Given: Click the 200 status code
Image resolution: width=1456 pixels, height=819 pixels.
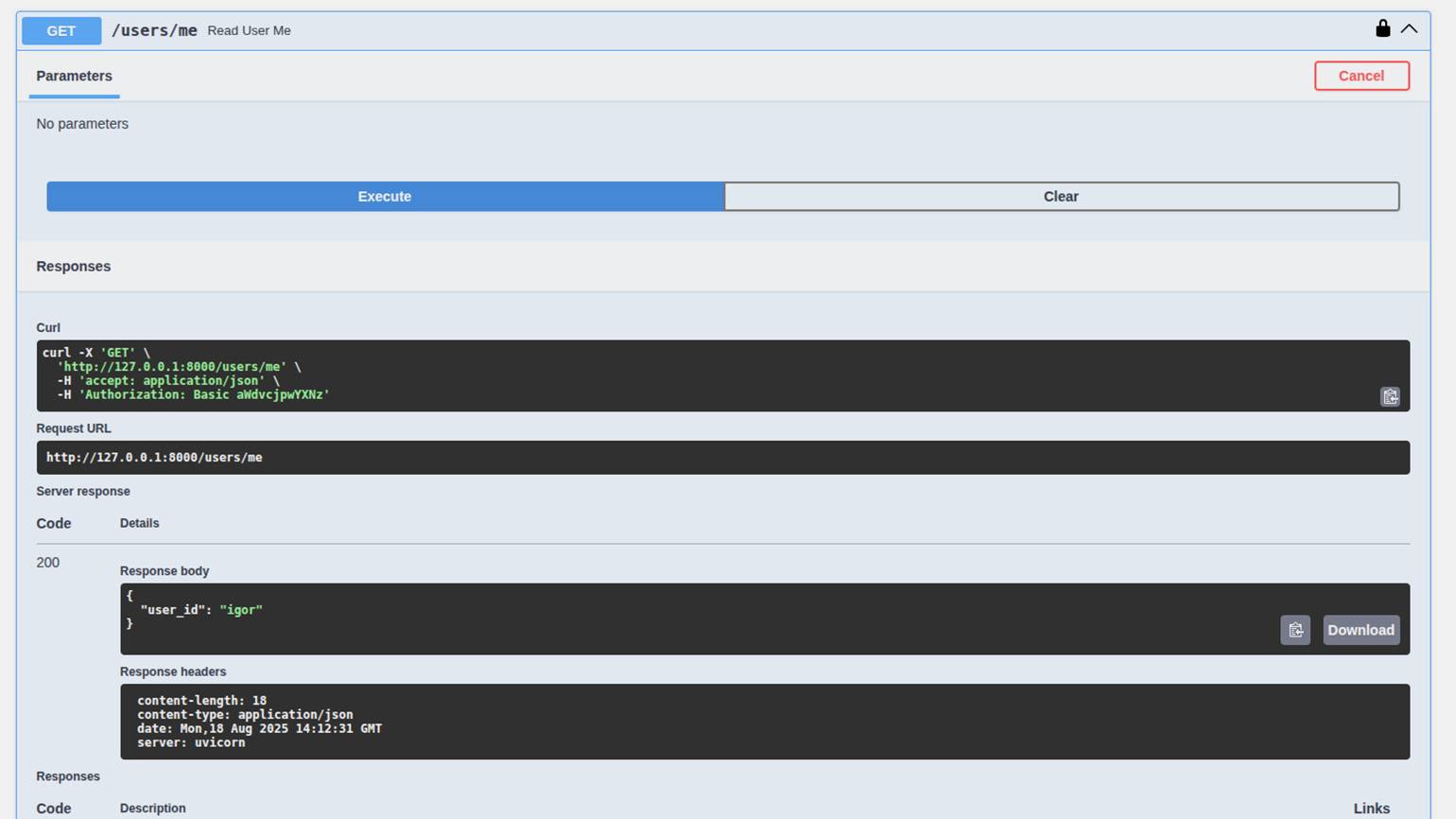Looking at the screenshot, I should [x=48, y=563].
